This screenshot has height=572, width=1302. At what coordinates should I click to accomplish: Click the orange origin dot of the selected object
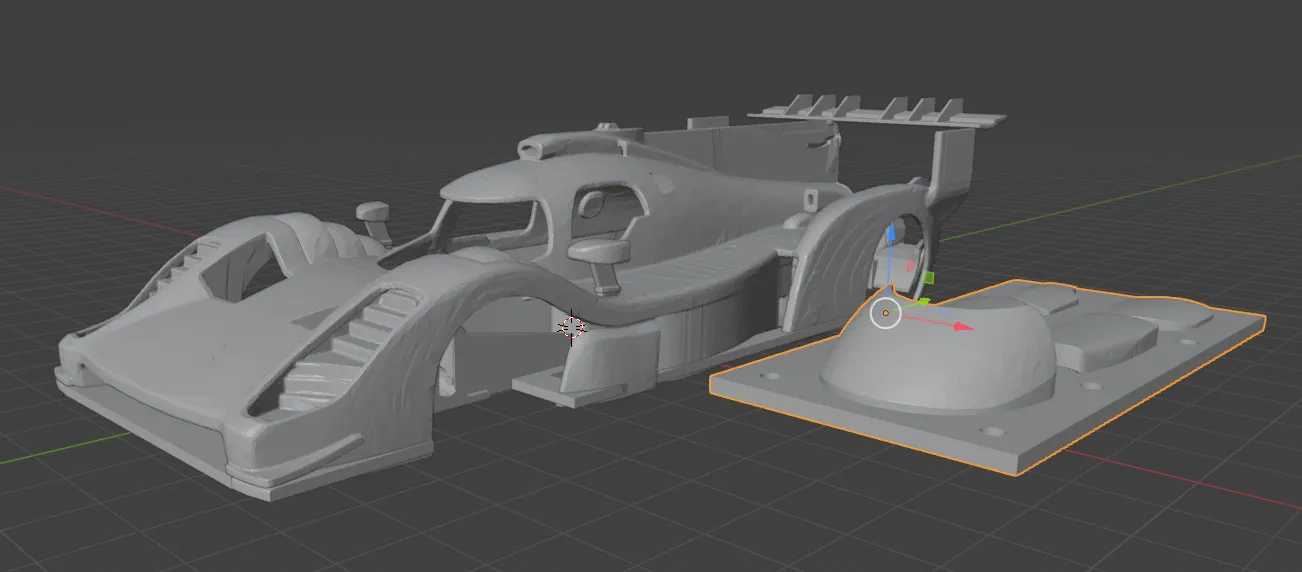point(886,313)
